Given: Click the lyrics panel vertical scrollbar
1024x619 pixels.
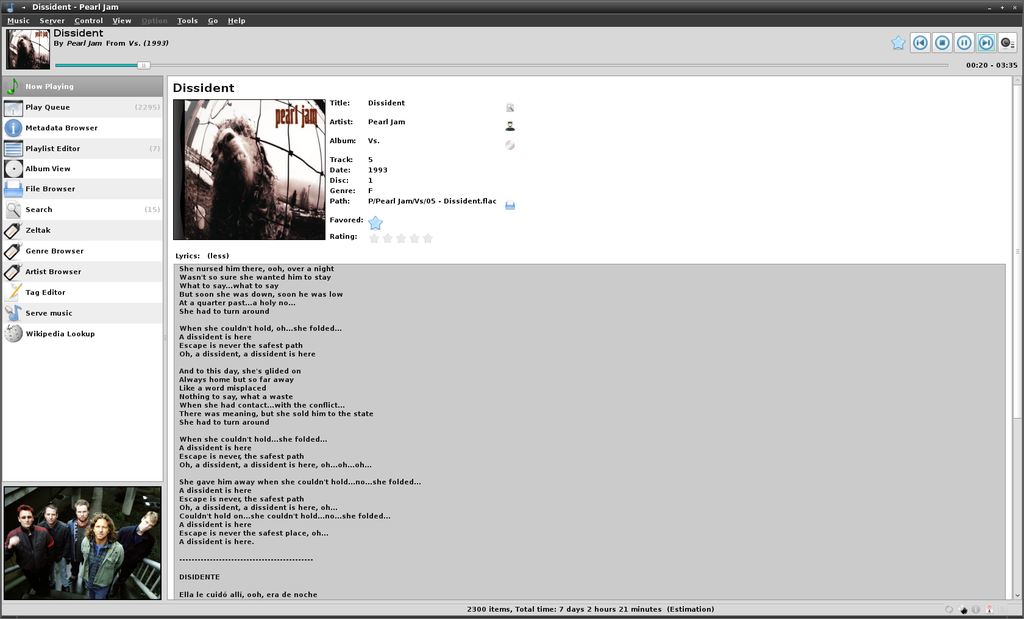Looking at the screenshot, I should tap(1017, 337).
